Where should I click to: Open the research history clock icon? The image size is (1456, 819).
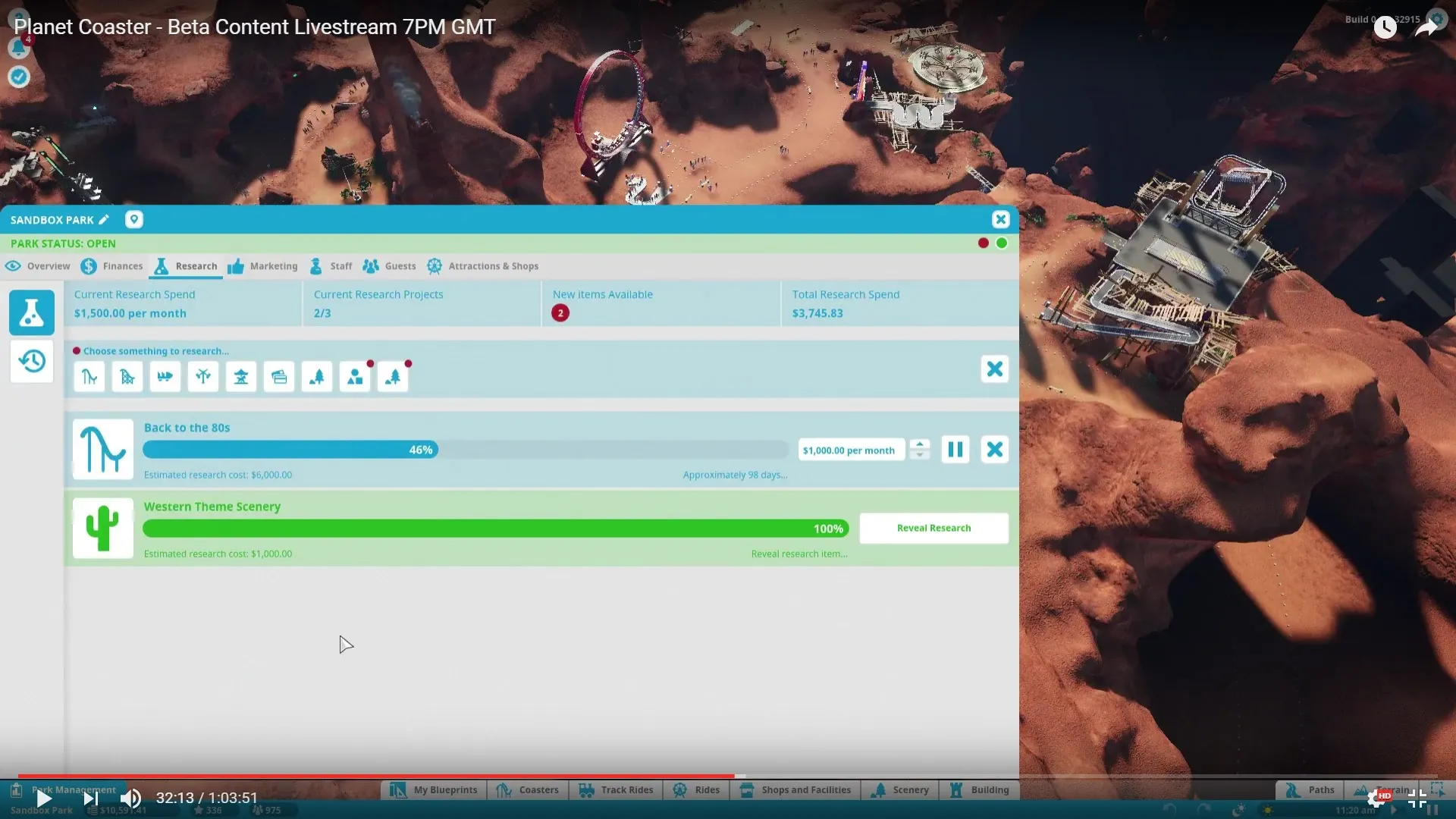pos(32,361)
